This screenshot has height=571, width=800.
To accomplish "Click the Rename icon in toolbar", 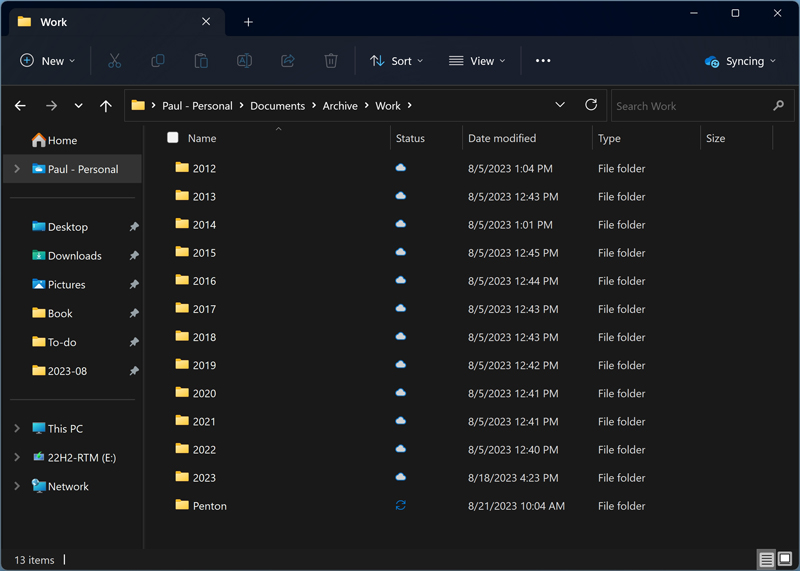I will tap(244, 61).
